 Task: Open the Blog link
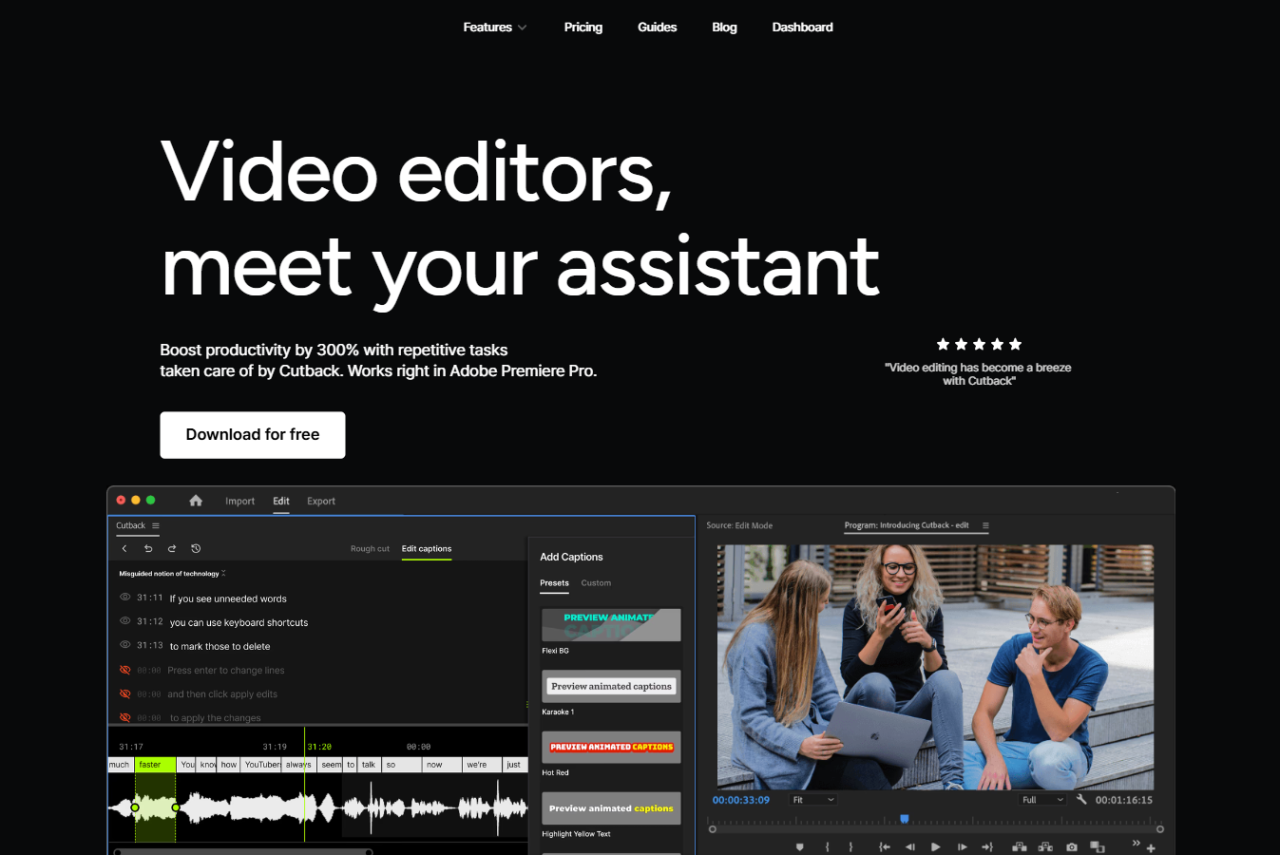[x=724, y=27]
